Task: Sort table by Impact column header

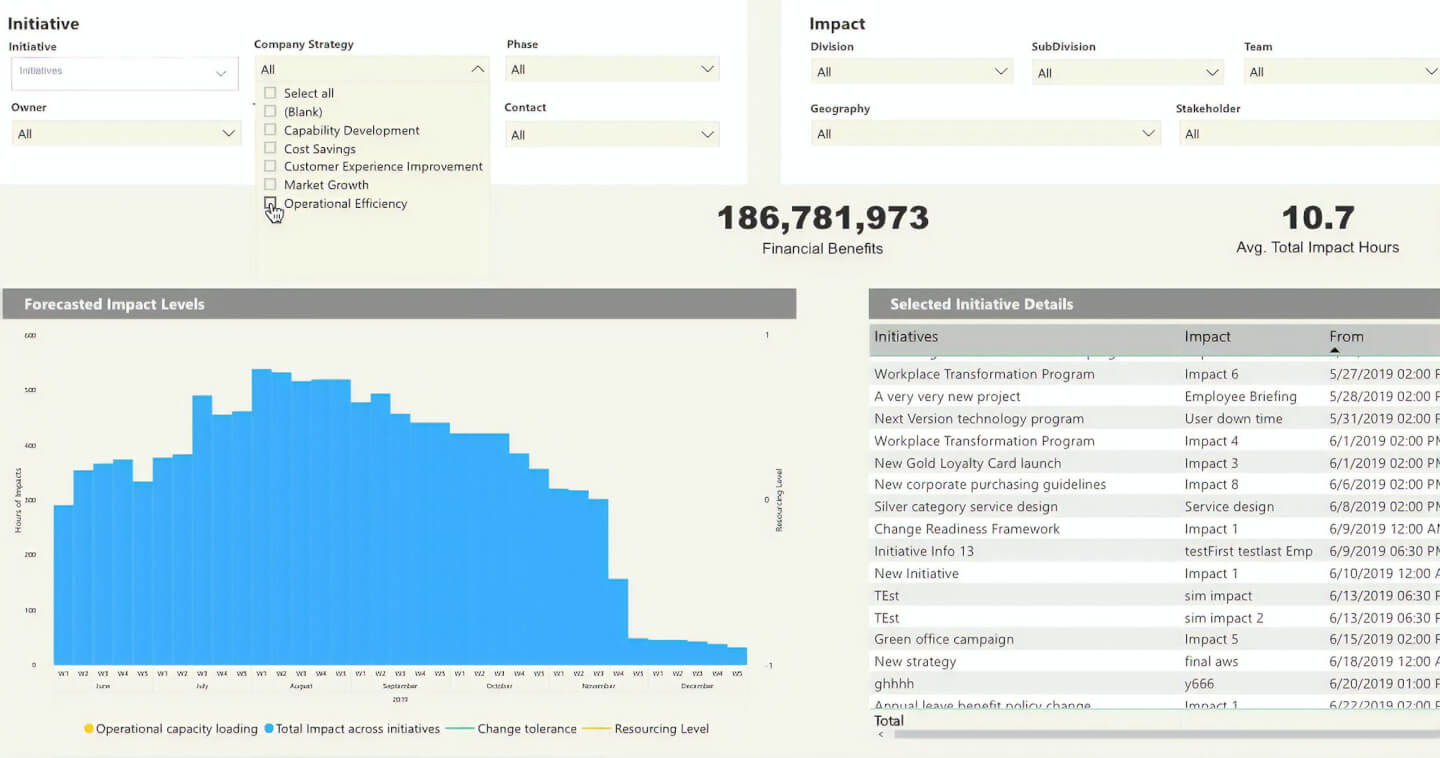Action: click(1207, 337)
